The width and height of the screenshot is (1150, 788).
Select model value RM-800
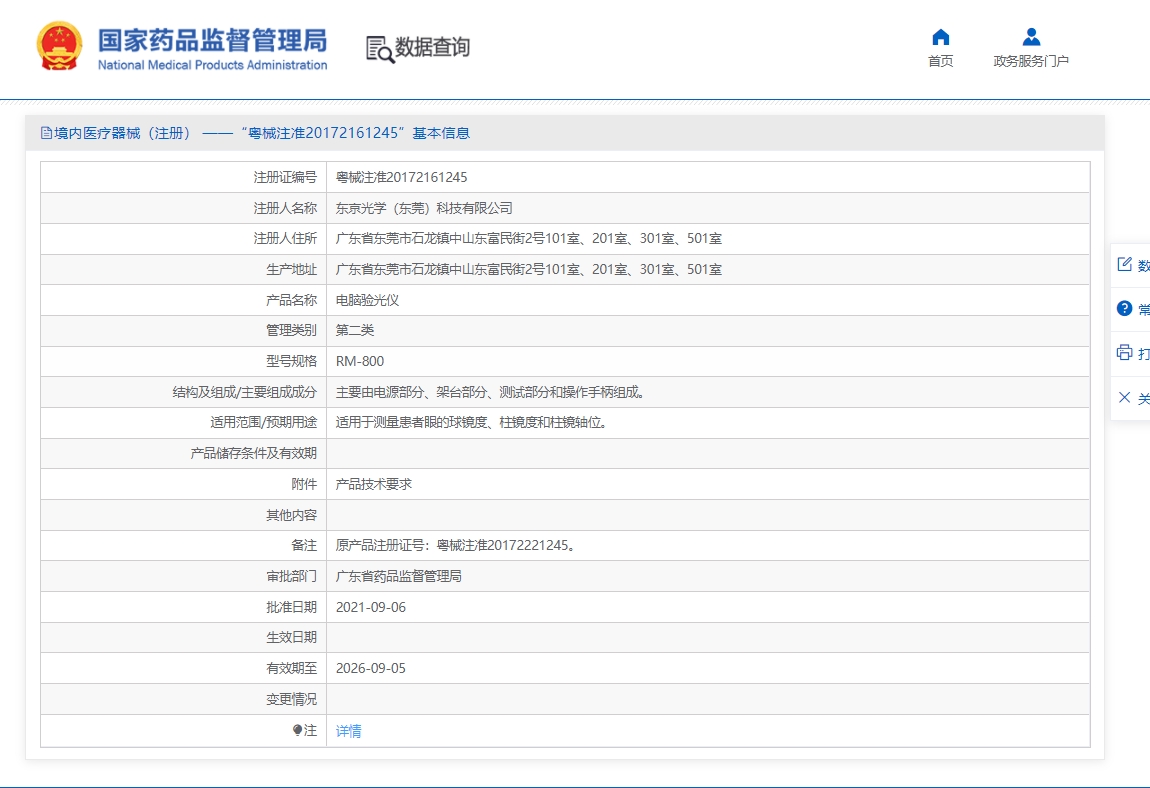pos(360,361)
